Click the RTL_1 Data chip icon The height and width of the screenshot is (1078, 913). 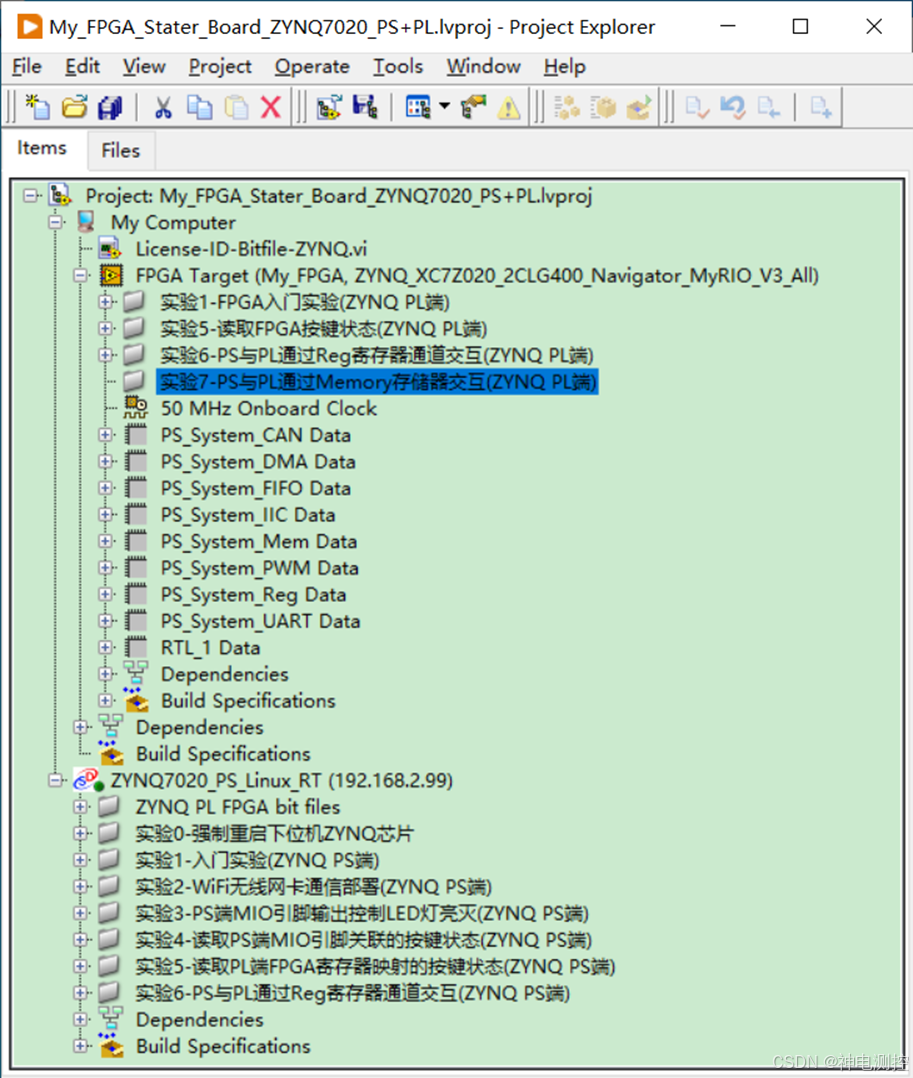point(136,647)
